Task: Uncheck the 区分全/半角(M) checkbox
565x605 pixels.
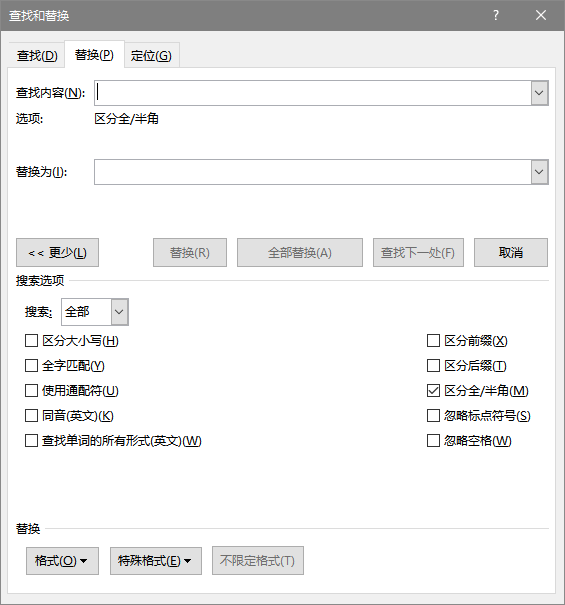Action: (433, 390)
